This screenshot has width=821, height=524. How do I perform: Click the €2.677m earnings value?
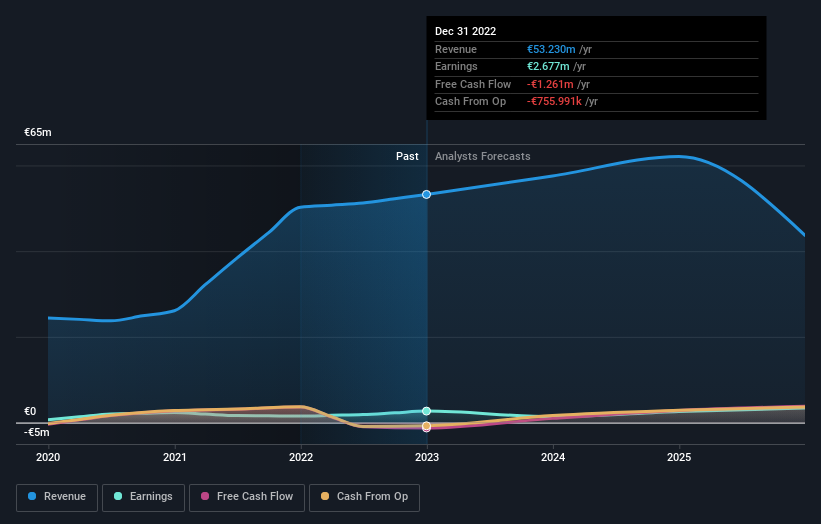(x=548, y=66)
